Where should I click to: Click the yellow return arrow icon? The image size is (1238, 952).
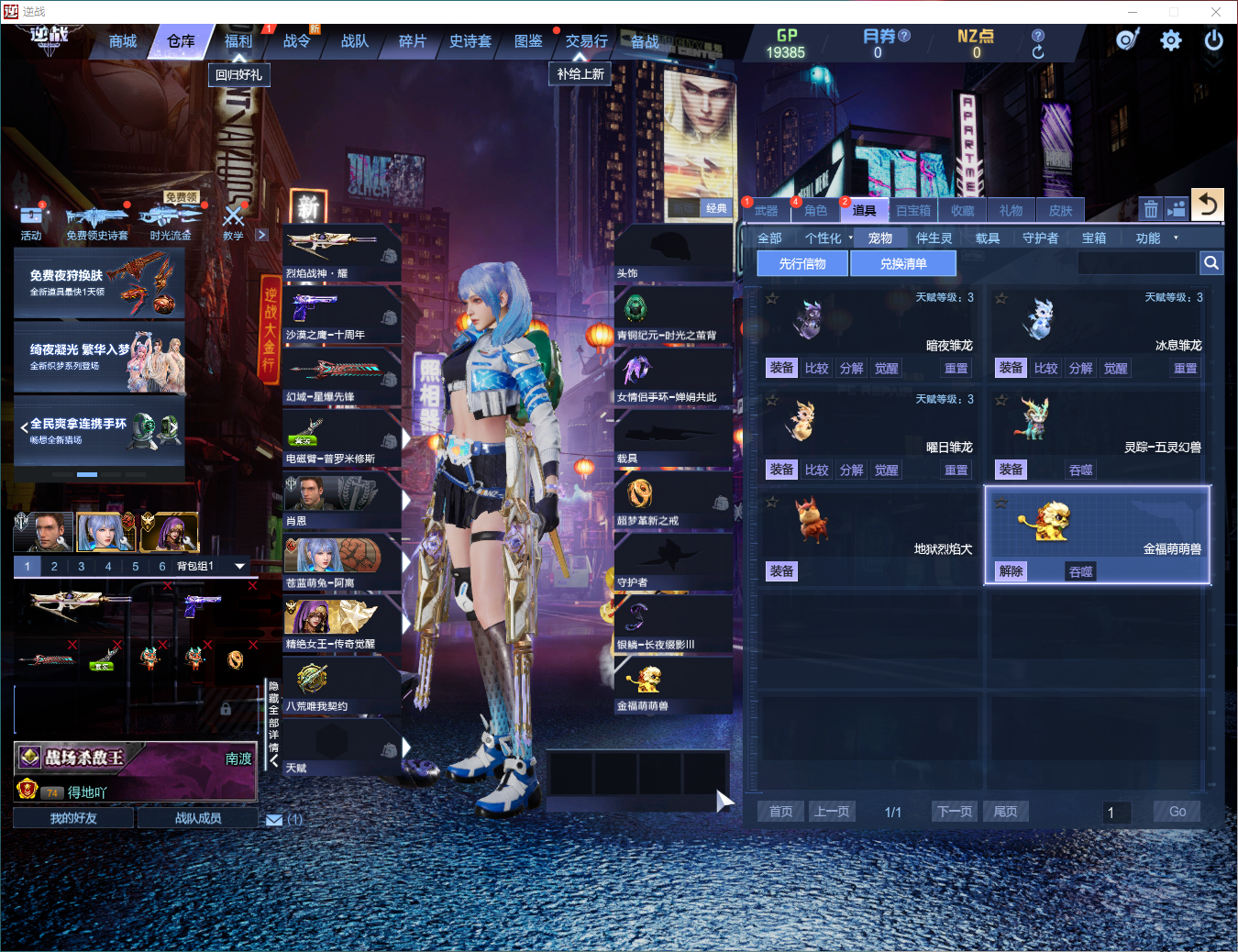[1208, 205]
